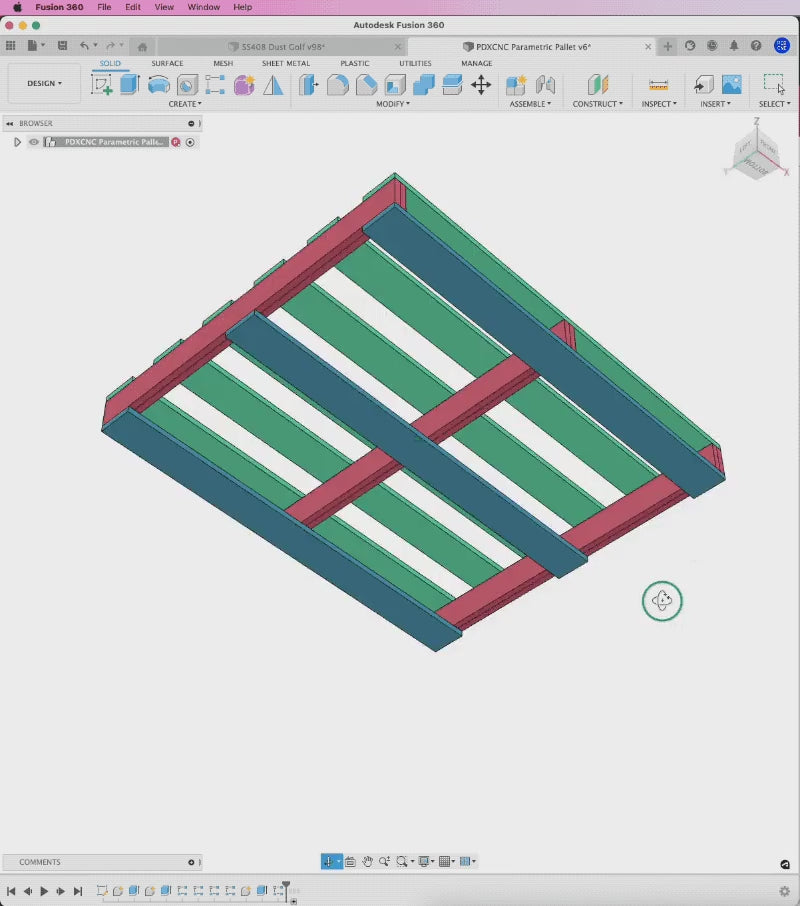Switch to the SHEET METAL tab
Screen dimensions: 800x906
[x=286, y=63]
